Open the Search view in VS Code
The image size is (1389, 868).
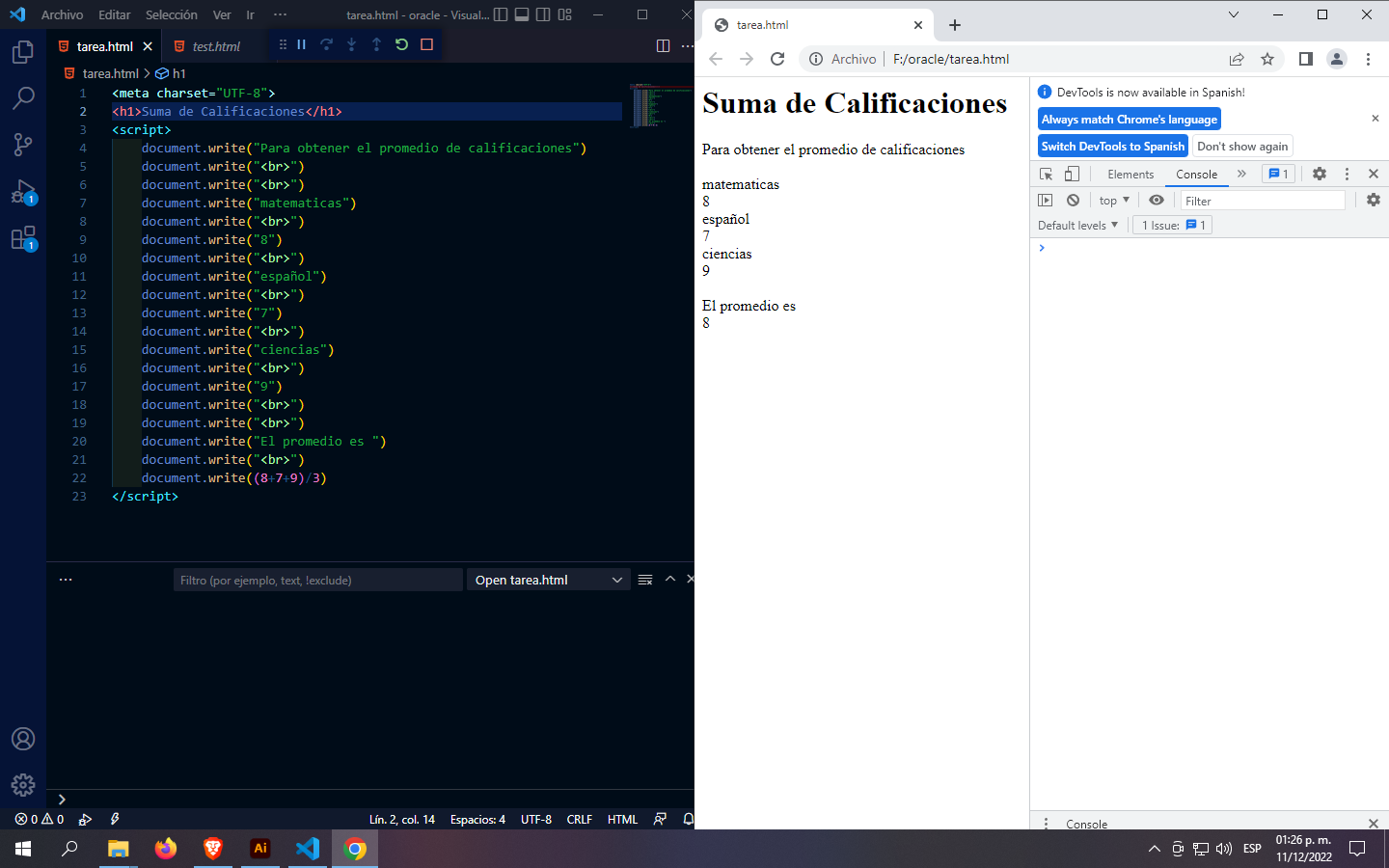(23, 98)
